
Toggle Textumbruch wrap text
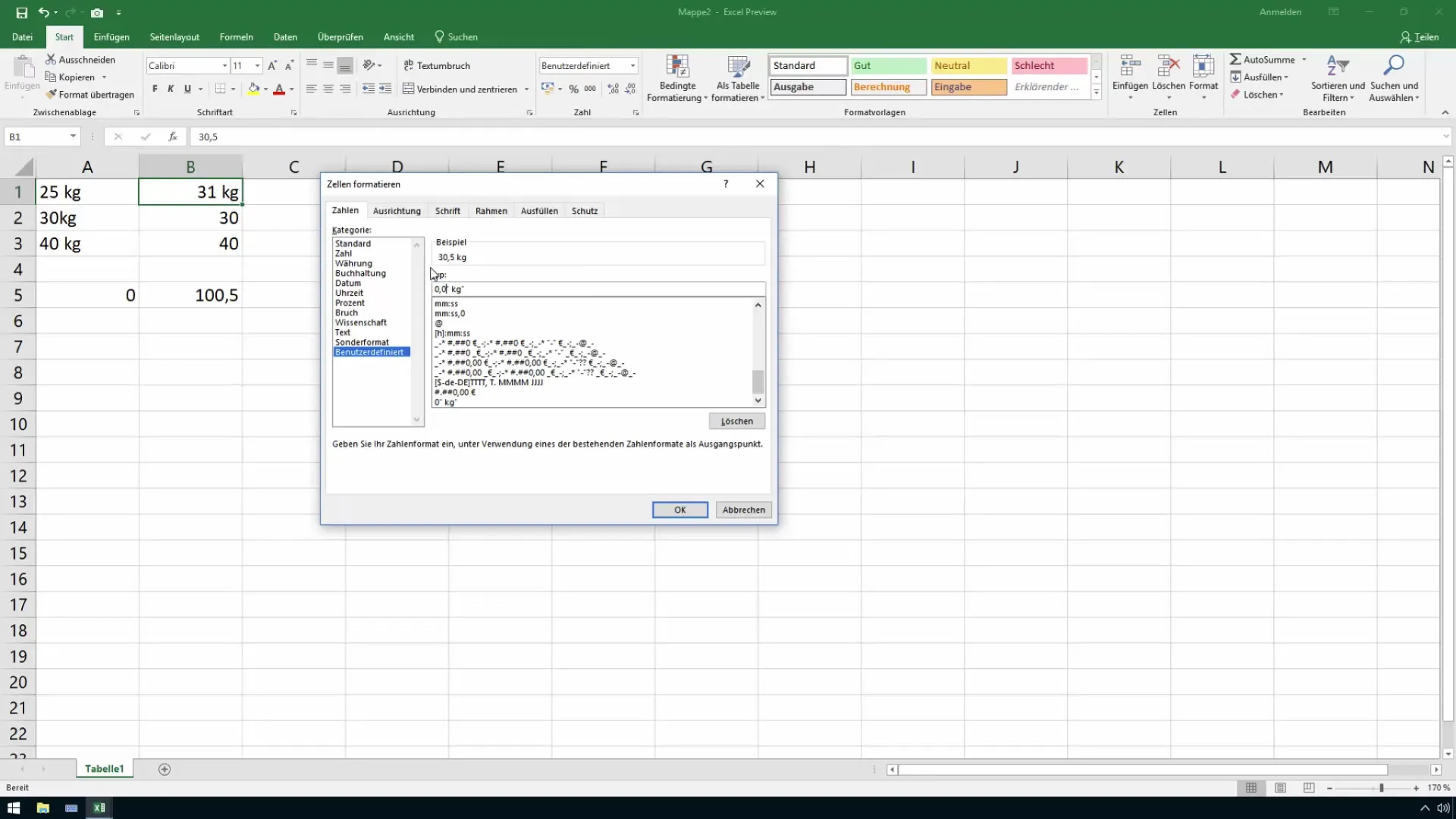point(437,66)
